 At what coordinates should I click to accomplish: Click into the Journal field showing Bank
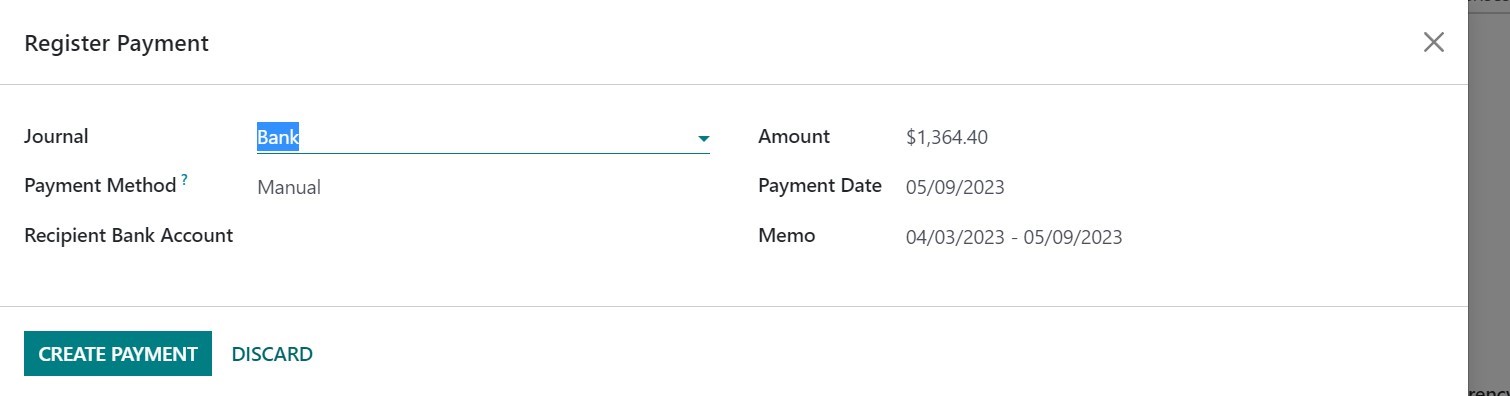point(483,137)
